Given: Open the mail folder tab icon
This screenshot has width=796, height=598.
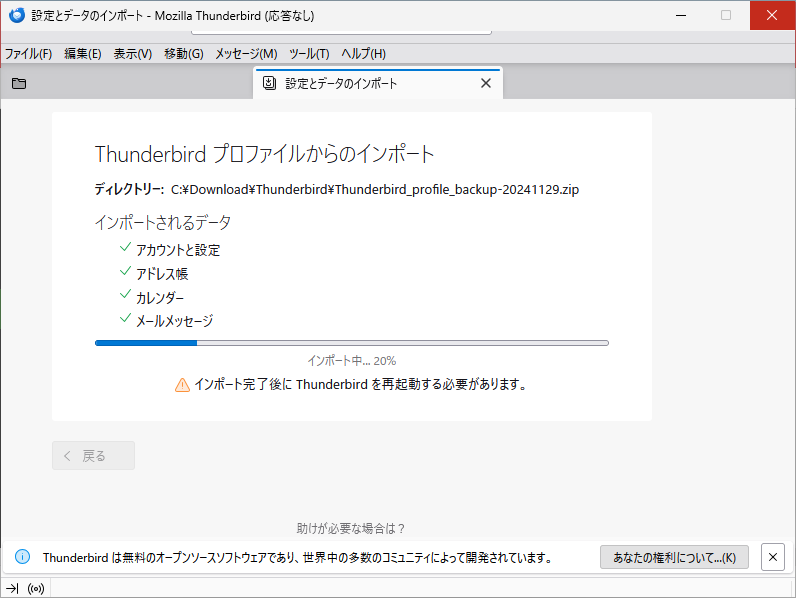Looking at the screenshot, I should coord(19,83).
